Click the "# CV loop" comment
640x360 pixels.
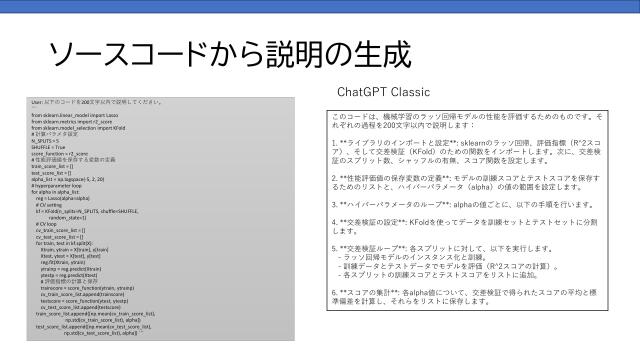click(46, 224)
